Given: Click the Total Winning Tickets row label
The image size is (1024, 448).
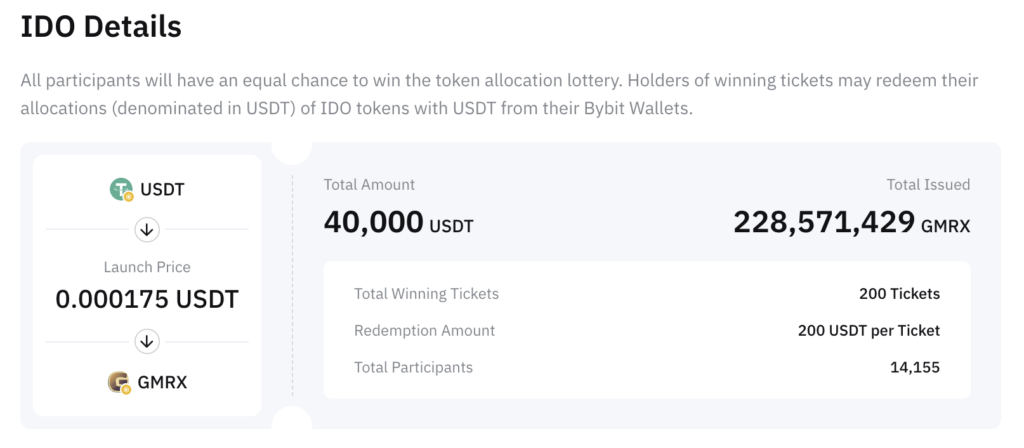Looking at the screenshot, I should (x=426, y=294).
